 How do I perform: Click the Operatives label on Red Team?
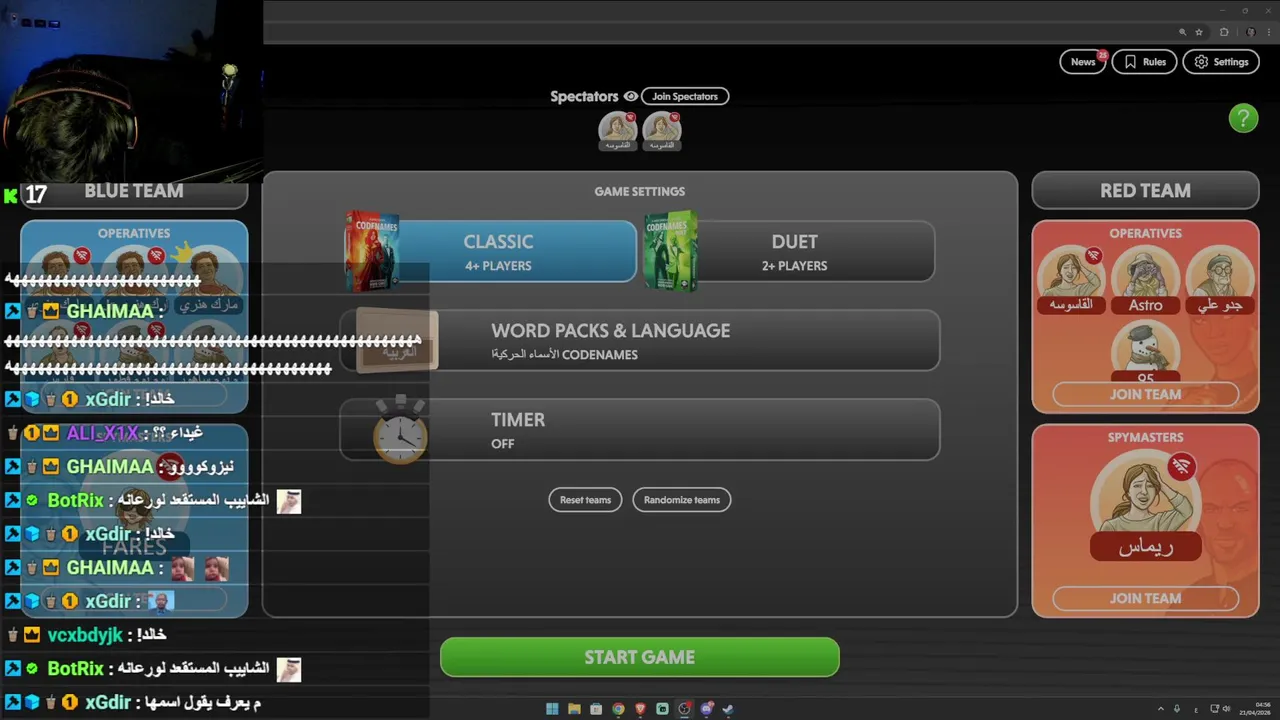(1145, 233)
